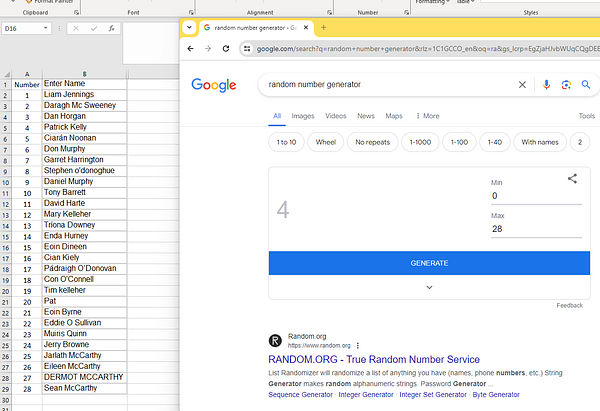Start voice search with the microphone icon

[x=546, y=85]
